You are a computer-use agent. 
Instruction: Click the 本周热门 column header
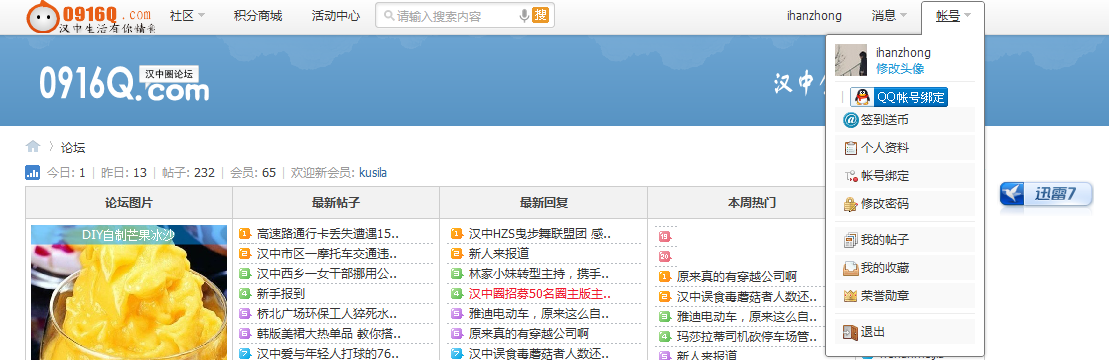pos(752,203)
